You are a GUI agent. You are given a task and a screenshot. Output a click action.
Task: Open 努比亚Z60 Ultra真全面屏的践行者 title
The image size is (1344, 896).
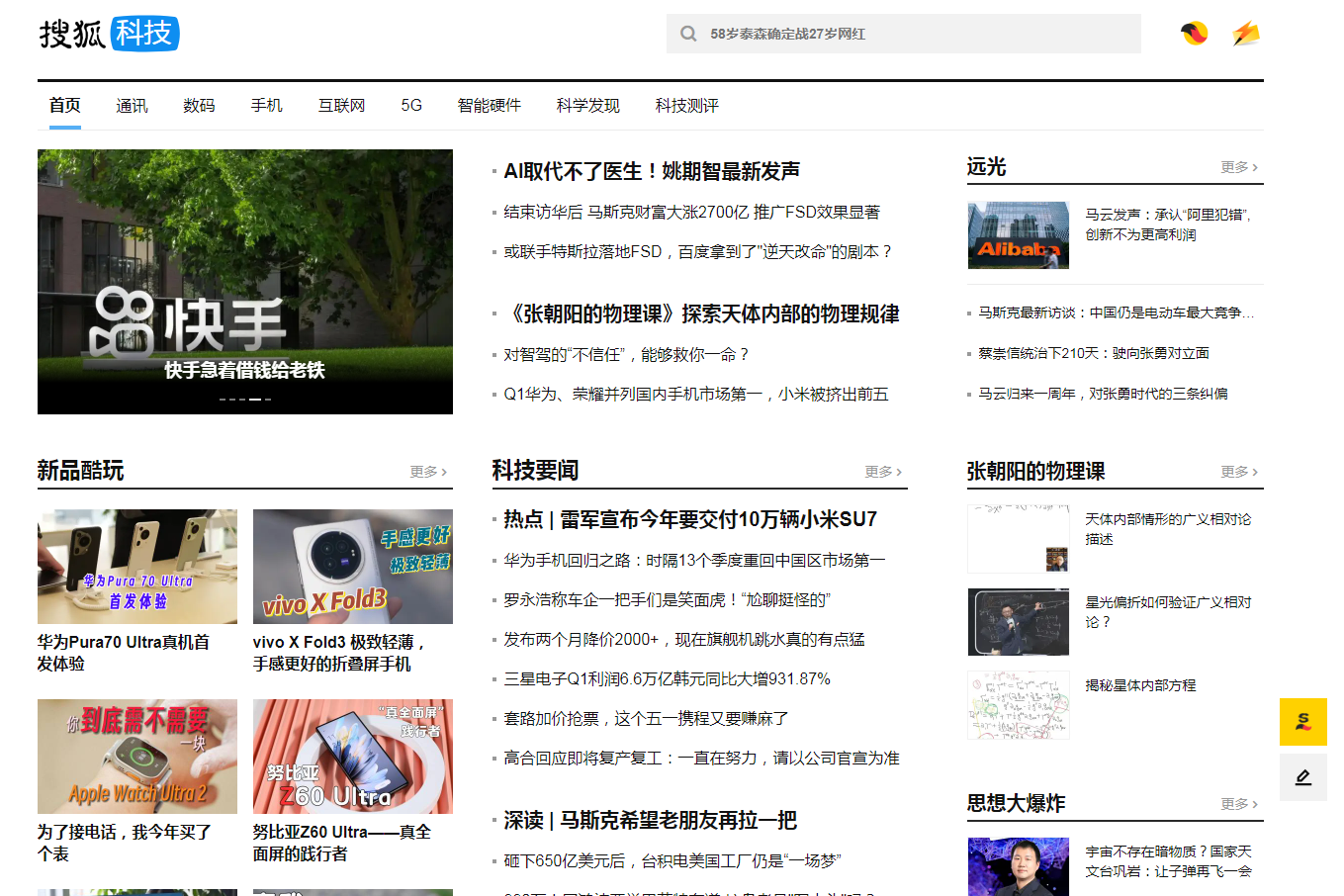[341, 843]
